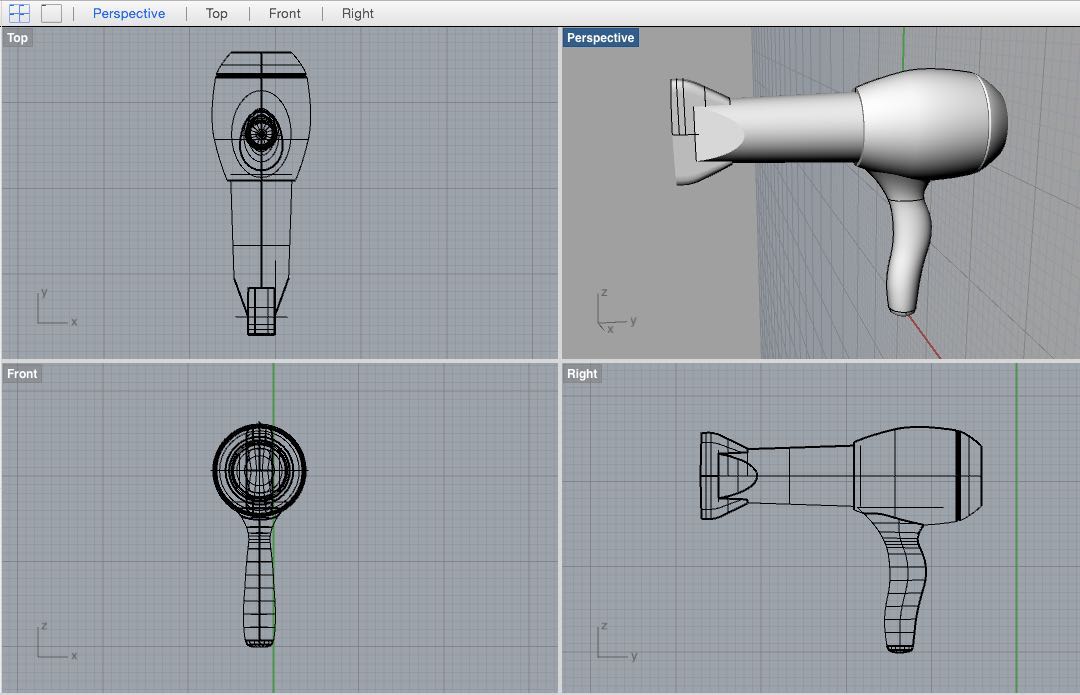Image resolution: width=1080 pixels, height=695 pixels.
Task: Switch to the Top tab
Action: point(216,13)
